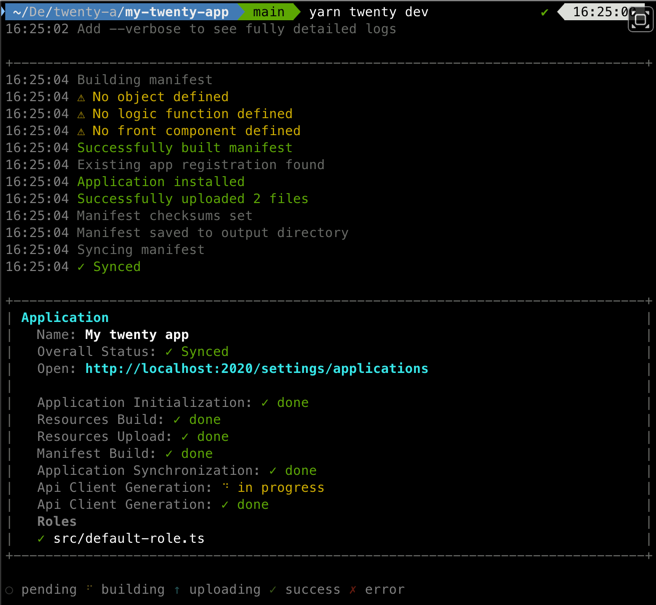Click checkmark beside Application Synchronization

272,471
